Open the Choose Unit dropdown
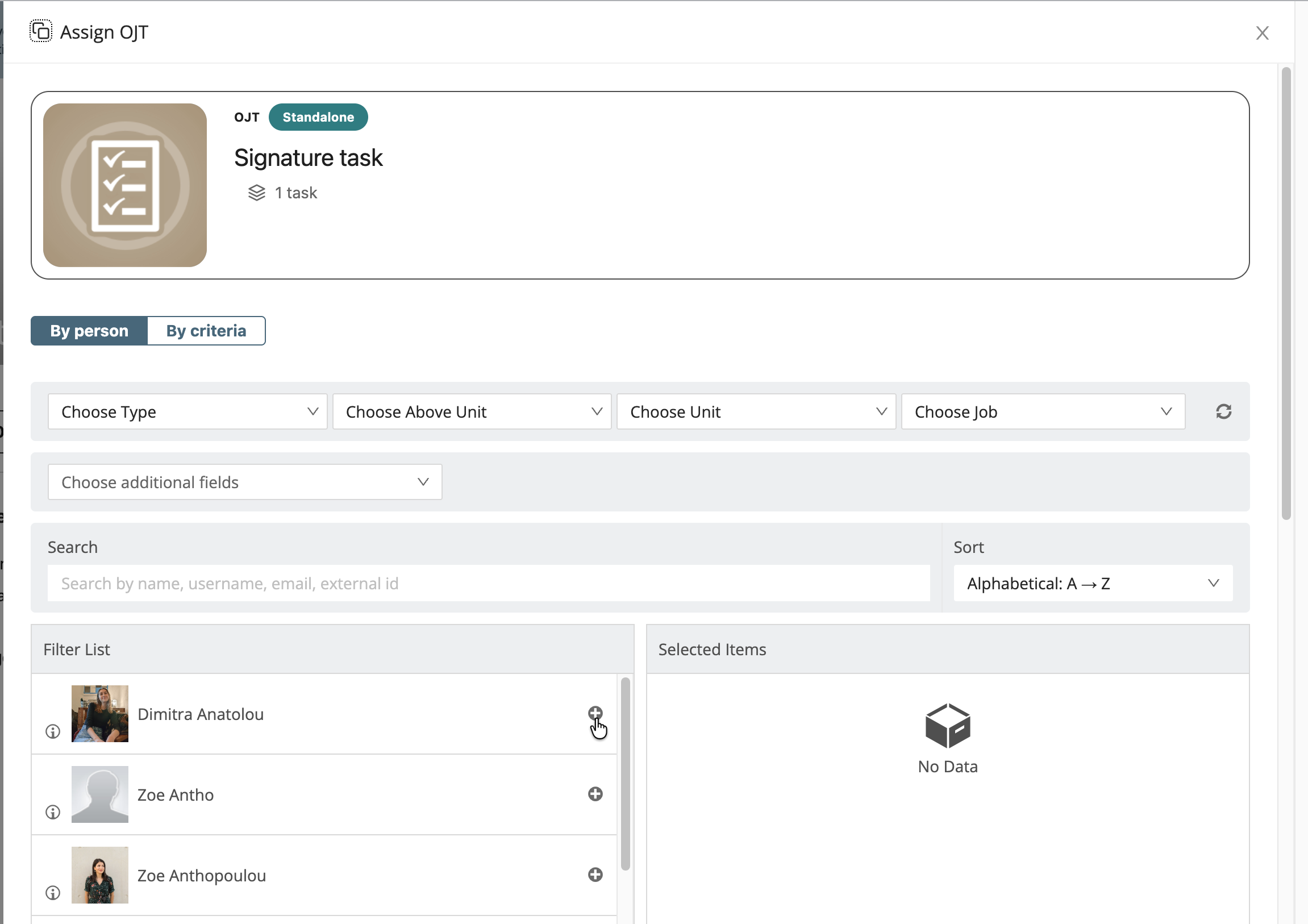This screenshot has height=924, width=1308. tap(756, 411)
